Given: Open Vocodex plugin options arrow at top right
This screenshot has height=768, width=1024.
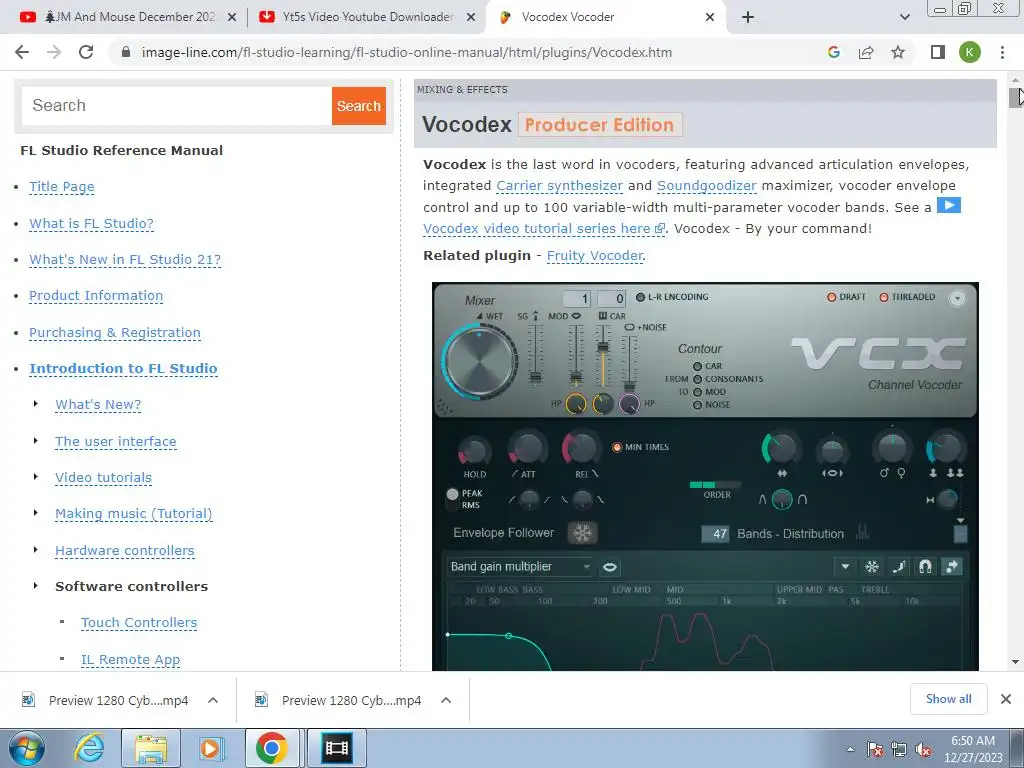Looking at the screenshot, I should (957, 298).
